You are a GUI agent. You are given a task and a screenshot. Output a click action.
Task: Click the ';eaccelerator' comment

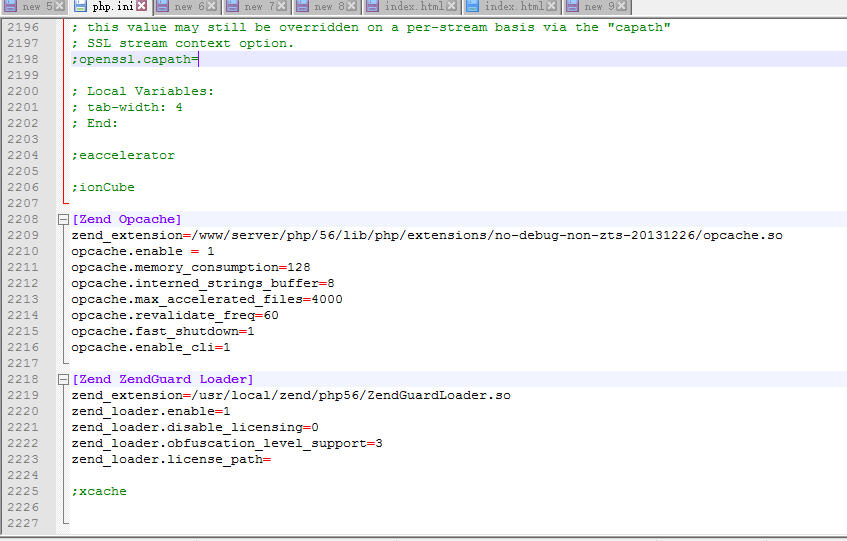click(123, 155)
